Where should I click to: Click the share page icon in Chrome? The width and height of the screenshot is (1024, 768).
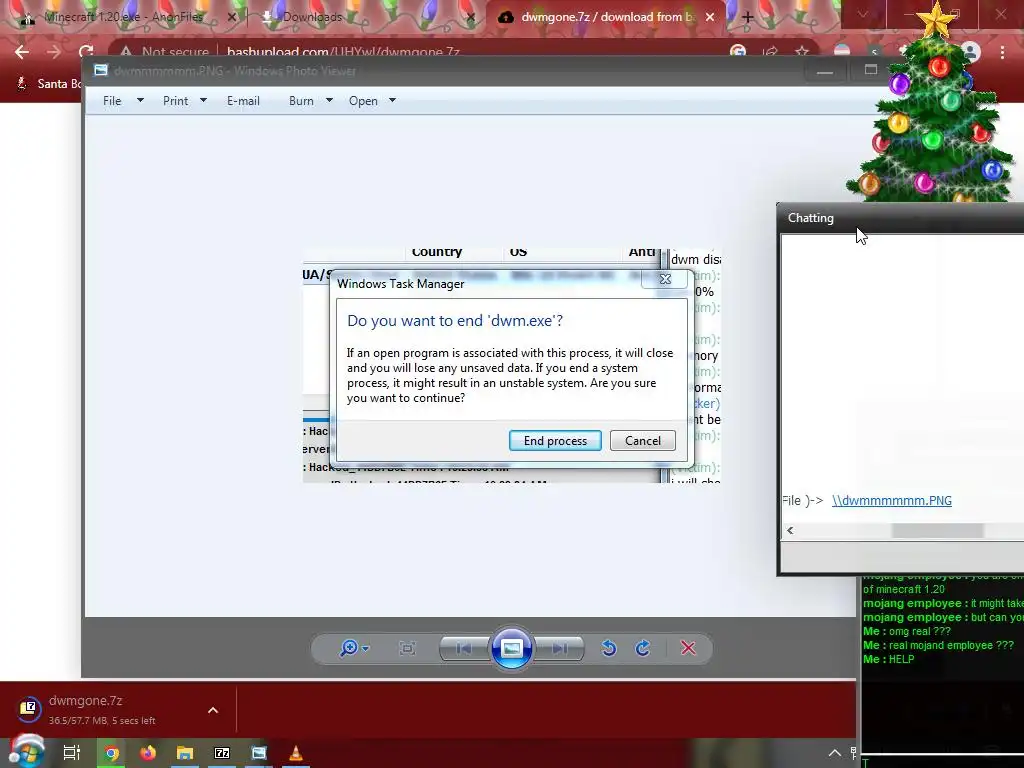coord(770,52)
